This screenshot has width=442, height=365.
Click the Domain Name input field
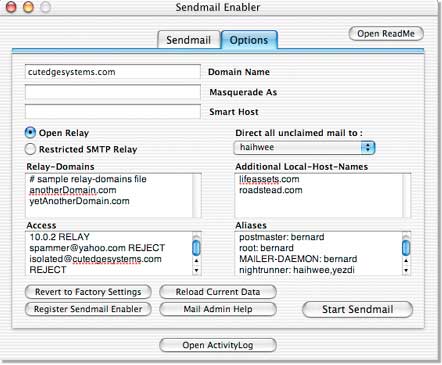tap(113, 72)
